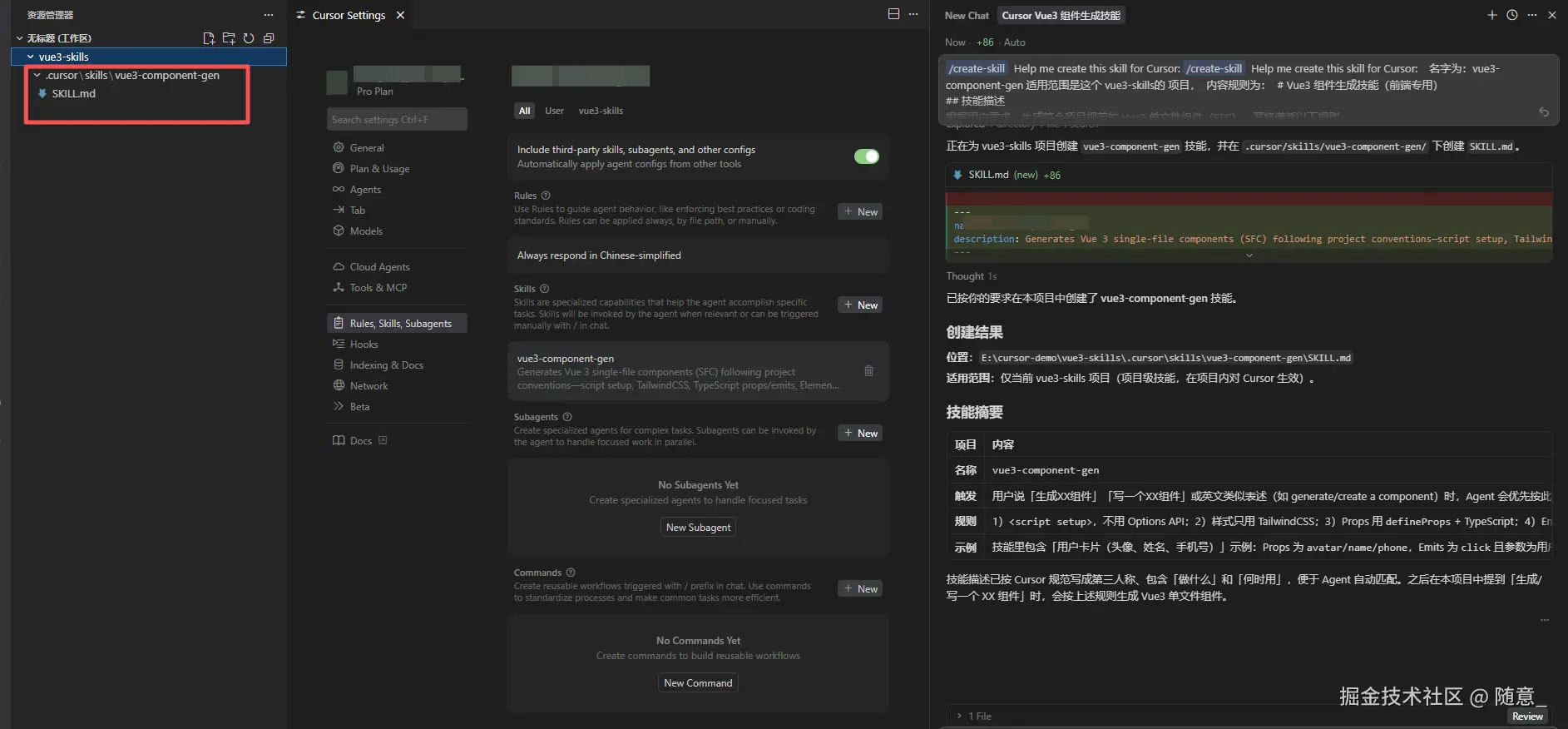Viewport: 1568px width, 729px height.
Task: Delete the vue3-component-gen skill
Action: 868,371
